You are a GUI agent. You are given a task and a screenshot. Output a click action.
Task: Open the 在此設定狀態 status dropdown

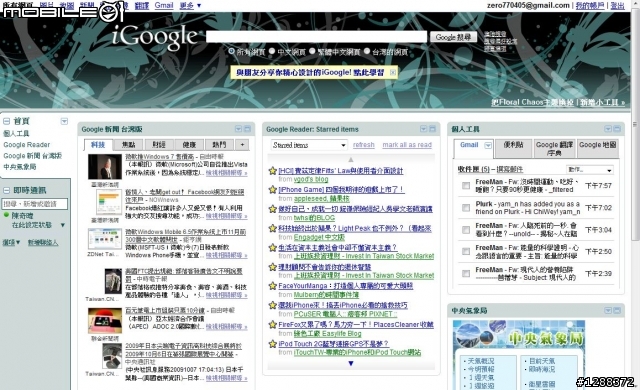(63, 225)
